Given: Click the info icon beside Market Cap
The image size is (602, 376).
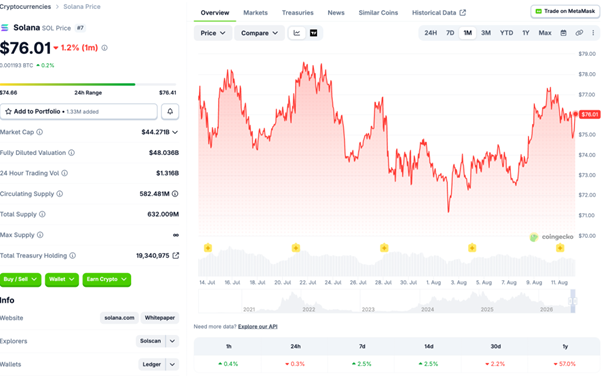Looking at the screenshot, I should pos(40,132).
